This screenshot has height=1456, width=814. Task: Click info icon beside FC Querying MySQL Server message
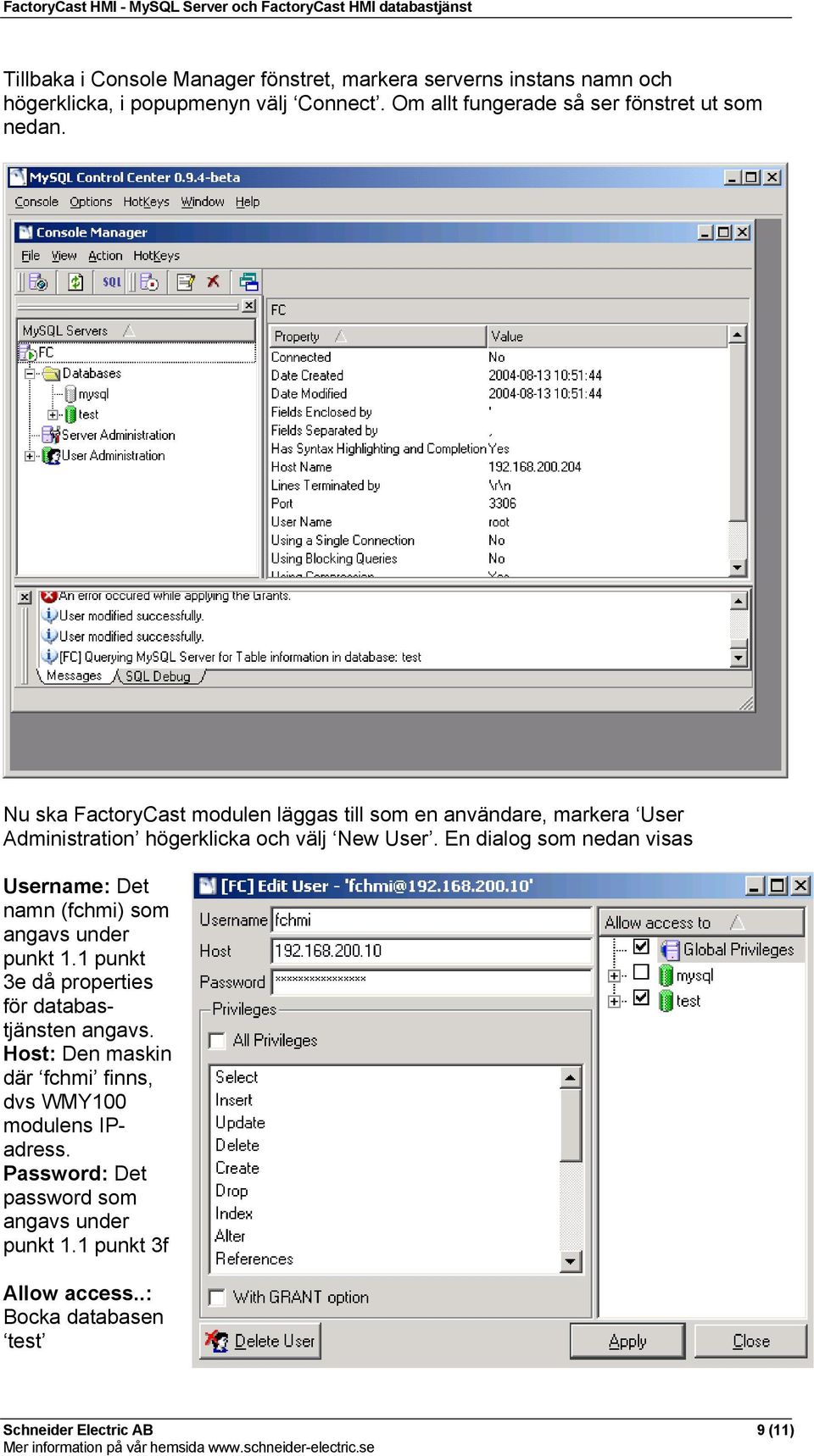50,656
